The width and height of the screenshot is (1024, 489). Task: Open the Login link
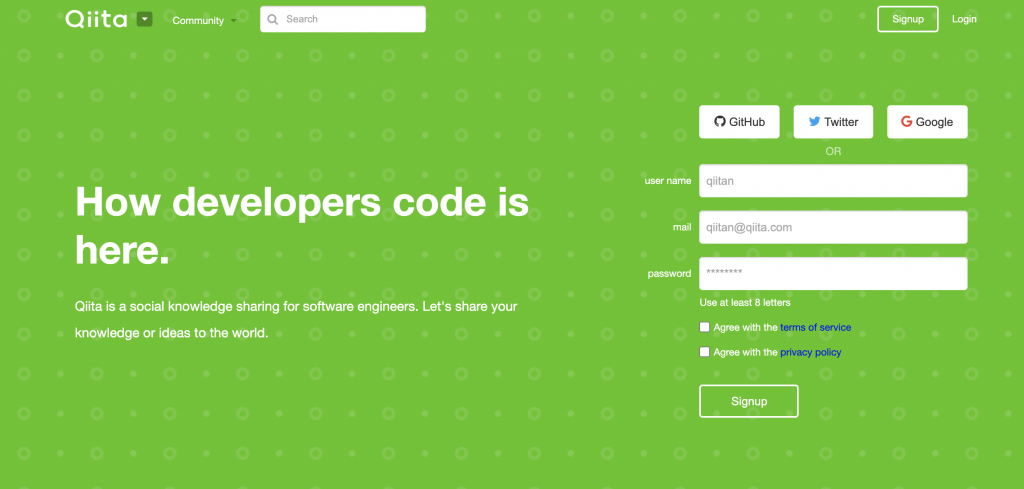pos(964,19)
